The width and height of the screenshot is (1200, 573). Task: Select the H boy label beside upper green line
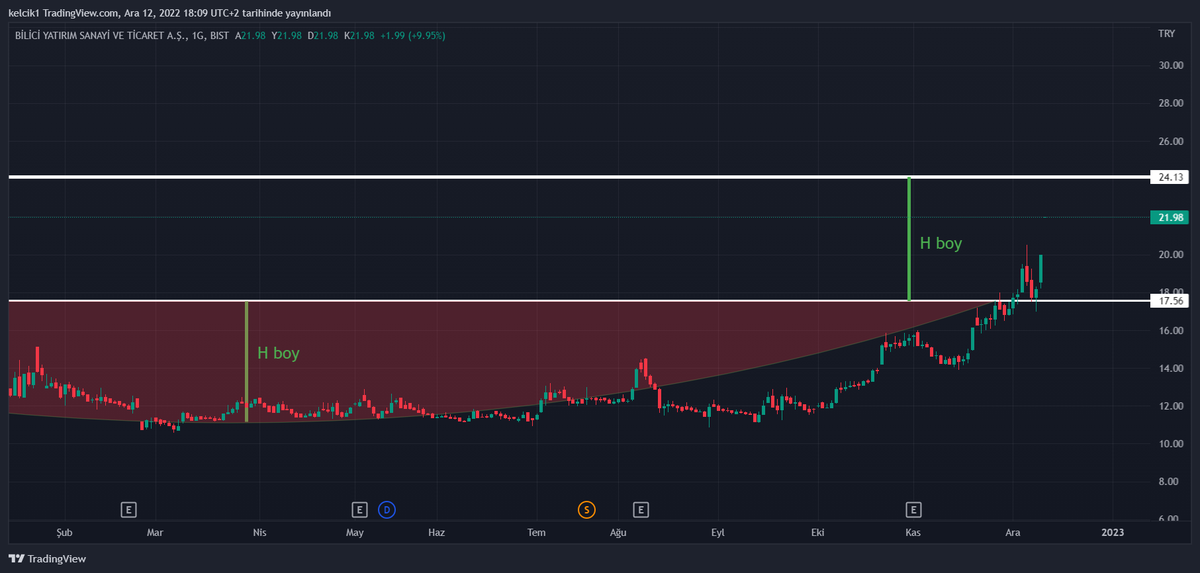[941, 243]
